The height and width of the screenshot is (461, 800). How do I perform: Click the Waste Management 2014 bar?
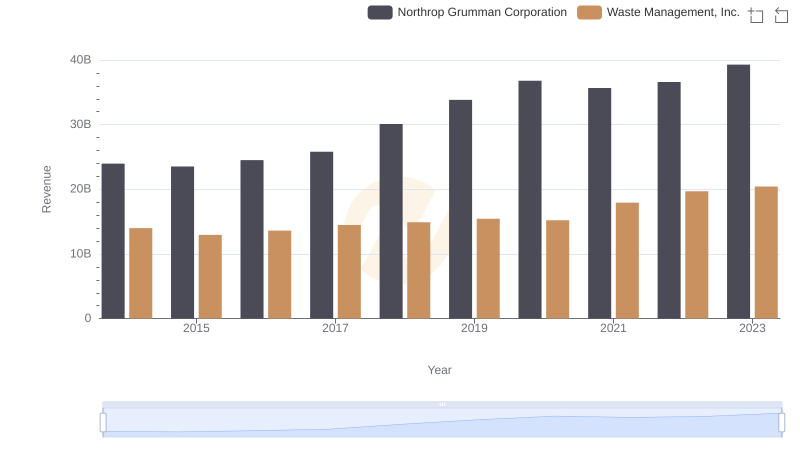(x=141, y=273)
